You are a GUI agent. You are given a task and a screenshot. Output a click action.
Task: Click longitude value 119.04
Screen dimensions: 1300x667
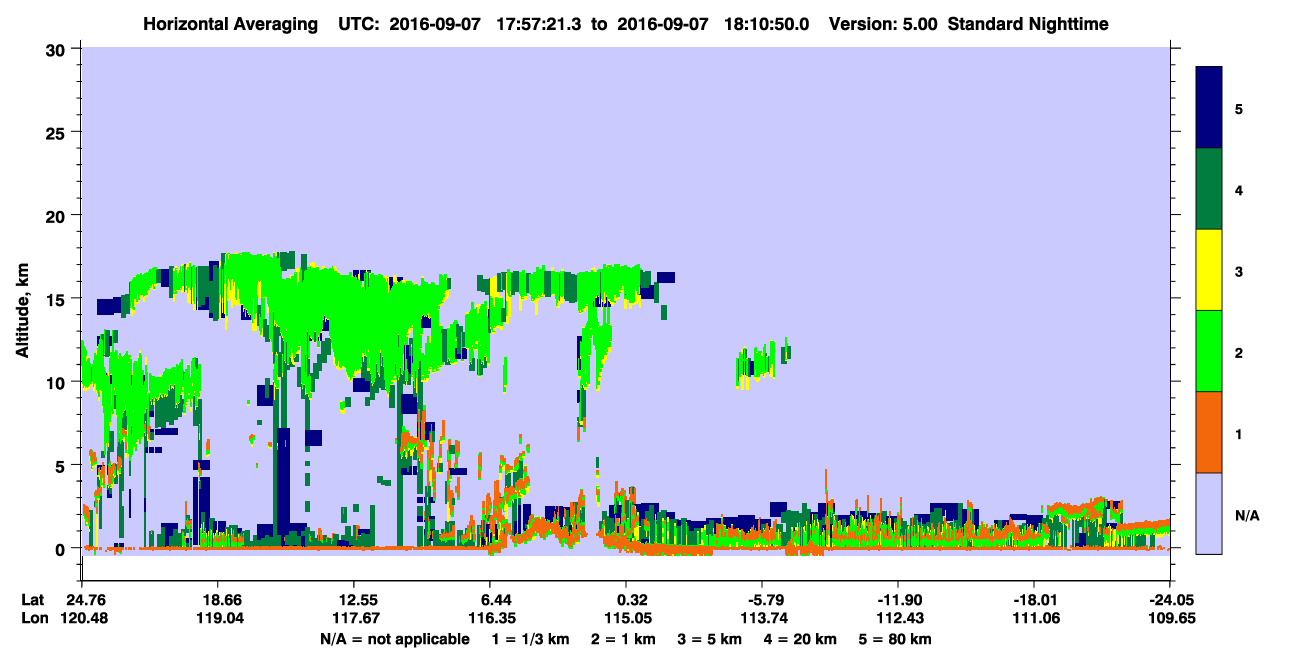218,619
